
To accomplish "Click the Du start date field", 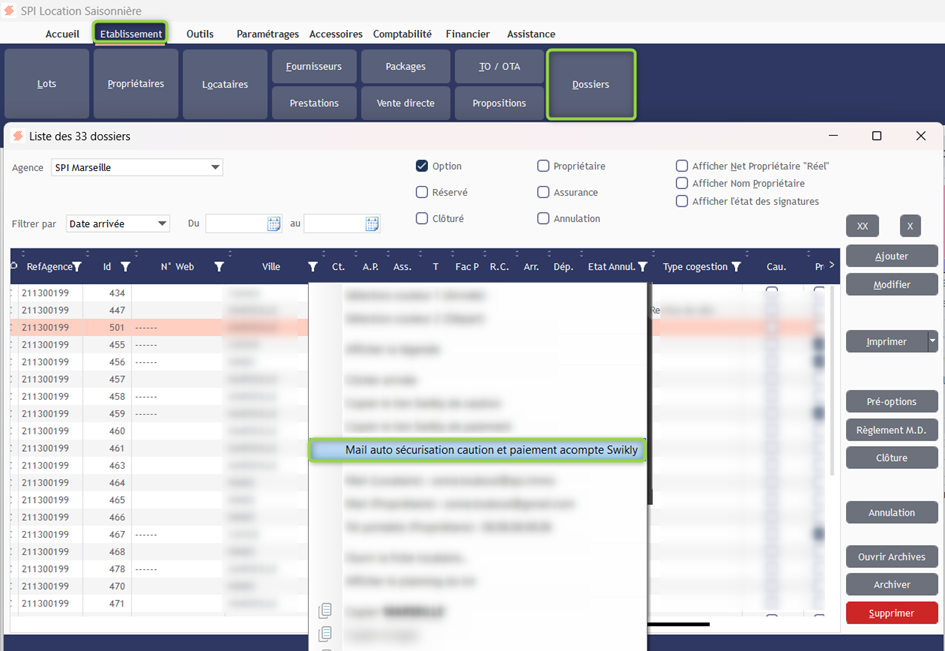I will 236,224.
